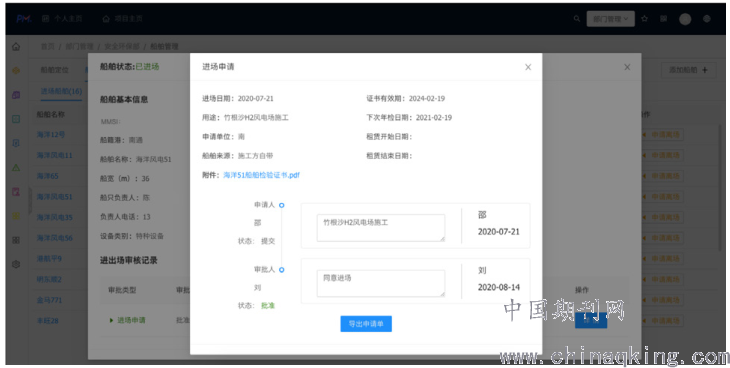The image size is (730, 368).
Task: Click the approver remark box 同意进场
Action: pos(381,283)
